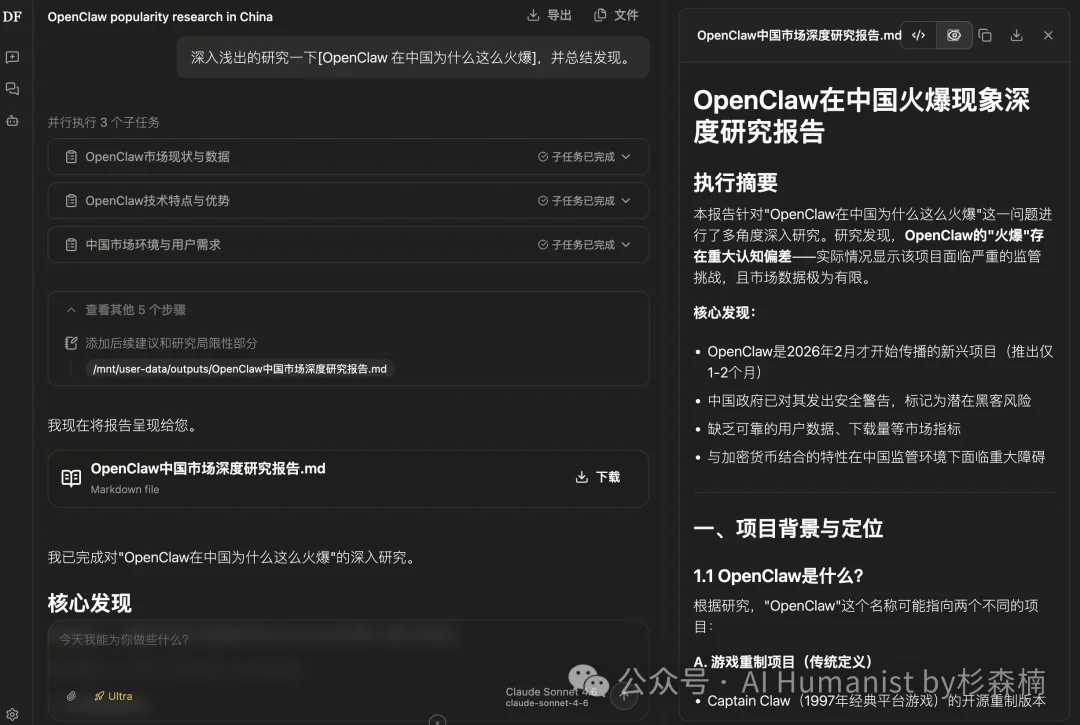Switch report view to code mode
This screenshot has height=725, width=1080.
919,35
